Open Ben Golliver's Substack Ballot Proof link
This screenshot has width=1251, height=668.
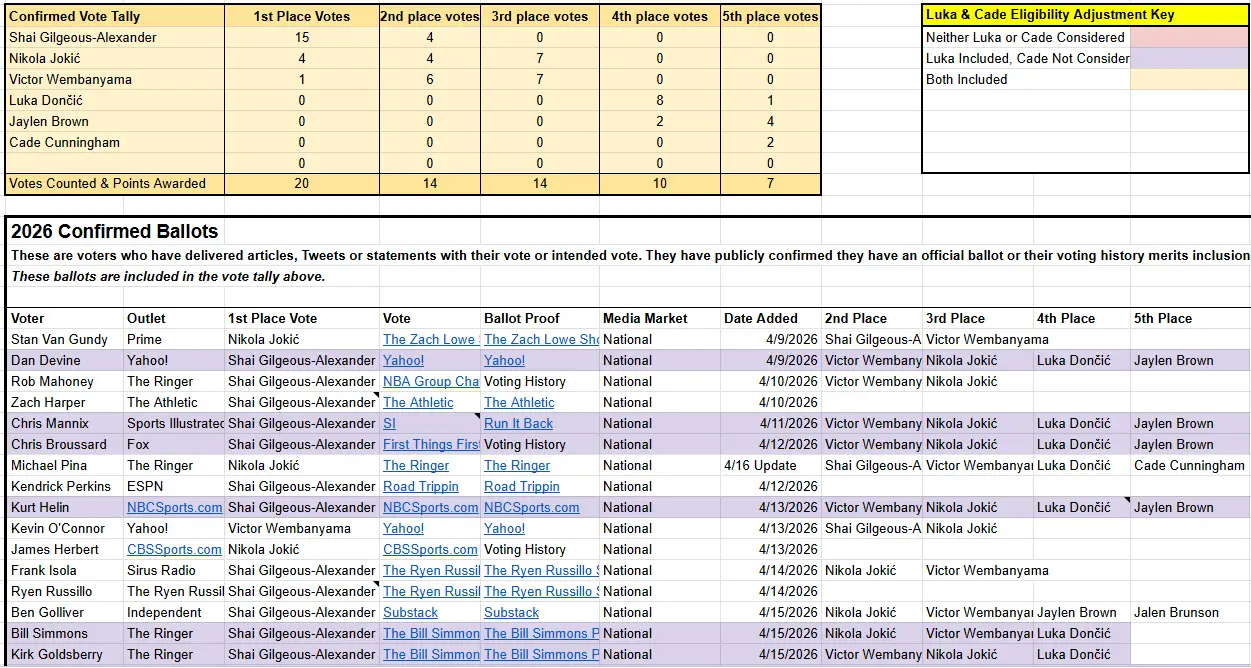511,612
